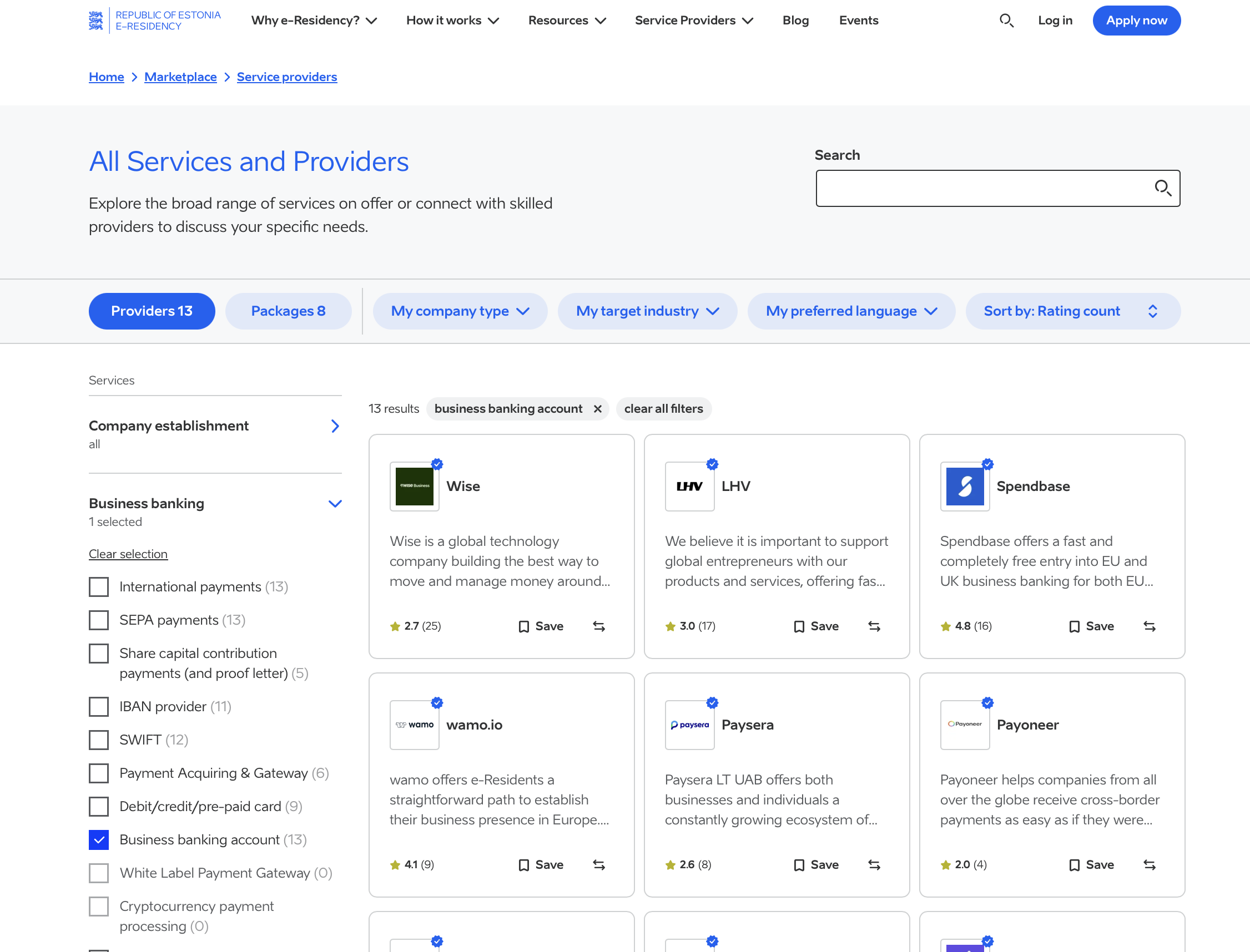Open How it works menu
1250x952 pixels.
pyautogui.click(x=452, y=21)
